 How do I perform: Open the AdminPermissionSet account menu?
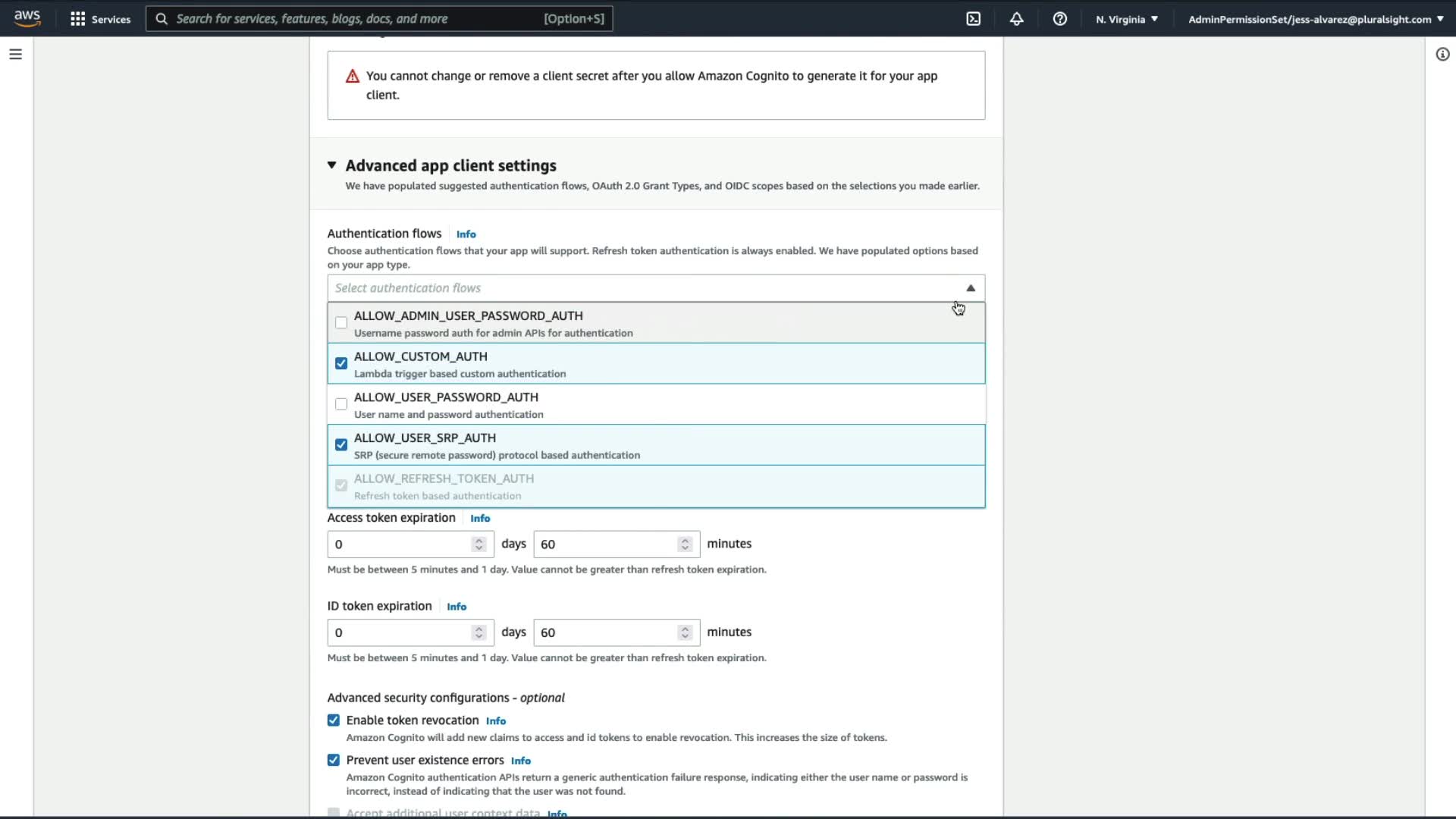pos(1315,19)
